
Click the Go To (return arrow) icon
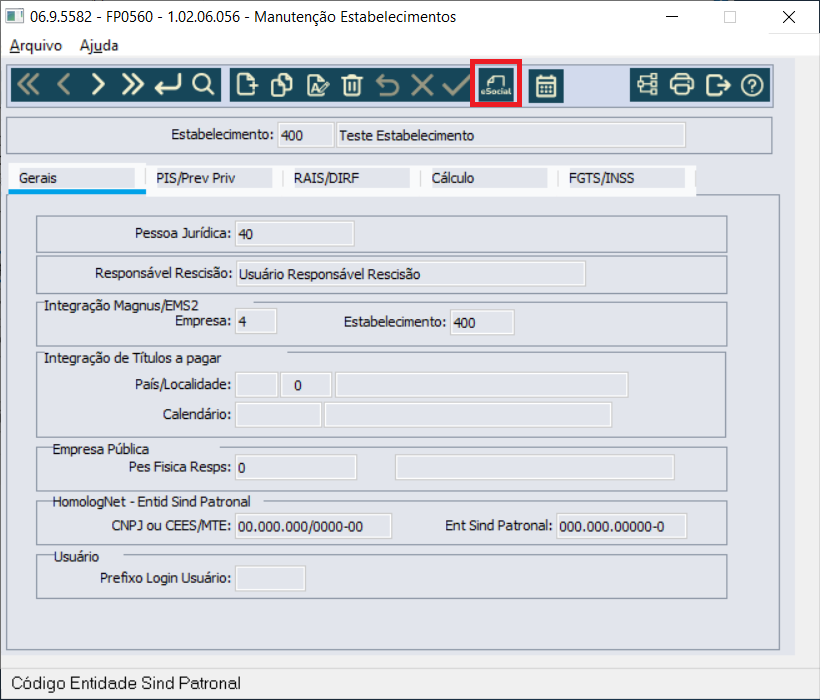pos(168,85)
